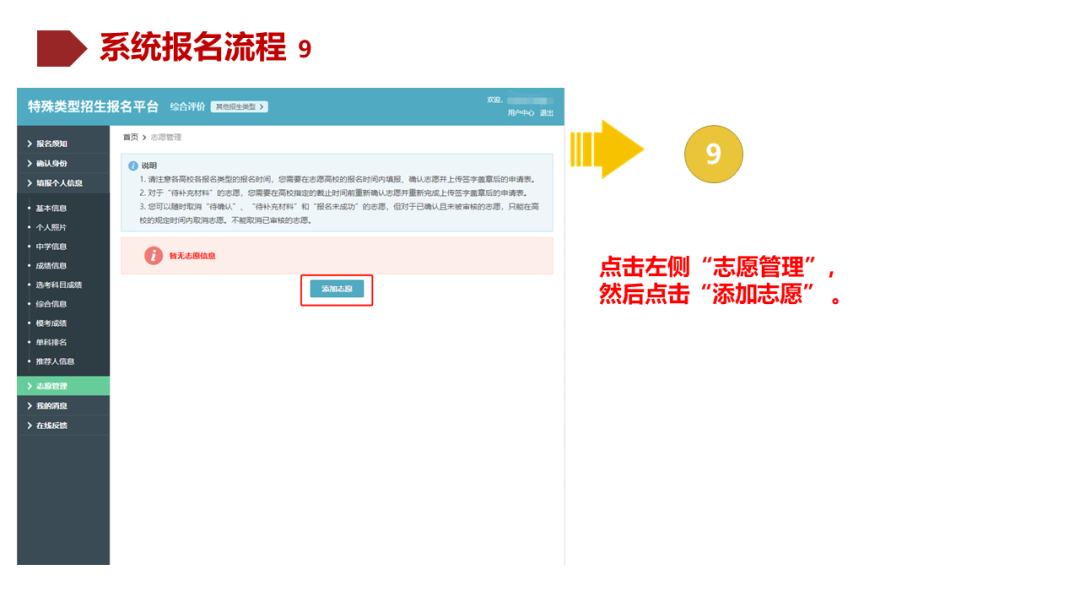Click the 用户中心 link
1080x608 pixels.
tap(520, 113)
